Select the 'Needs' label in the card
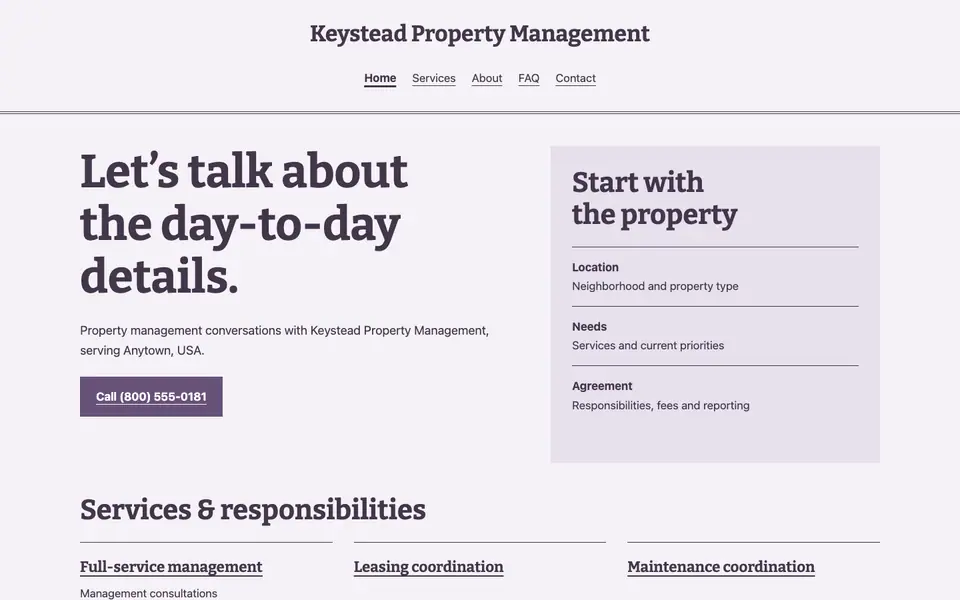This screenshot has width=960, height=600. [589, 327]
